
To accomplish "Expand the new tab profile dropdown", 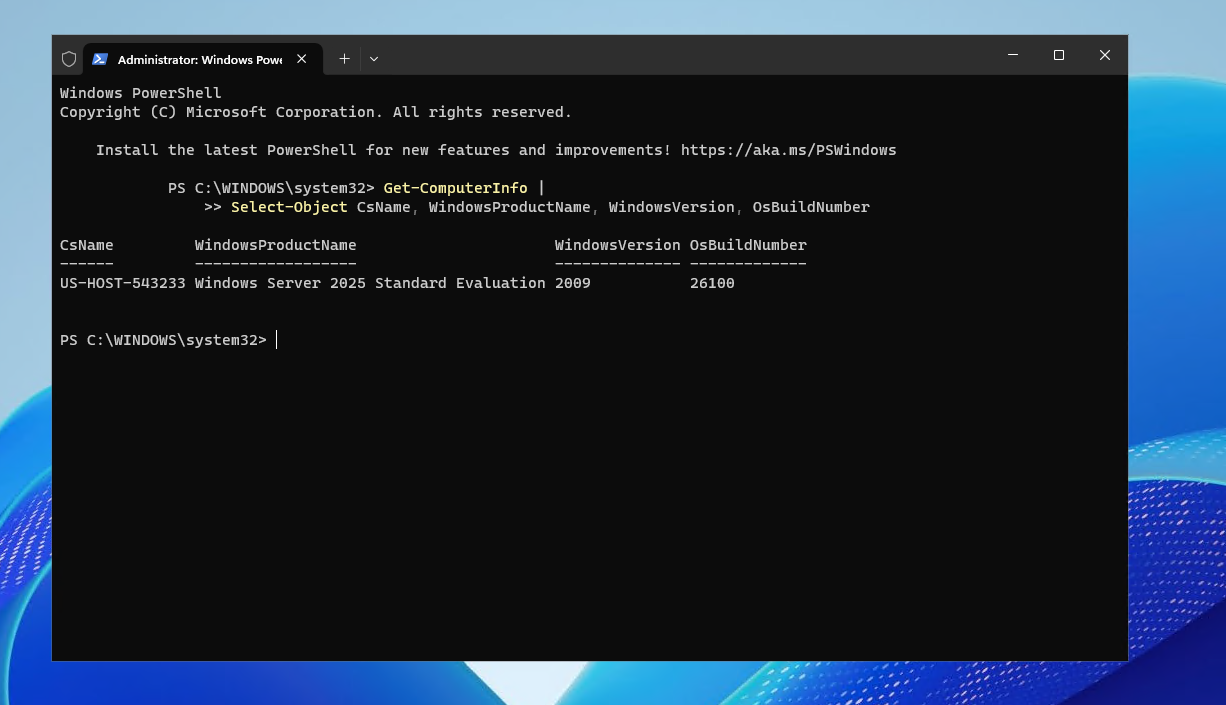I will [x=374, y=59].
